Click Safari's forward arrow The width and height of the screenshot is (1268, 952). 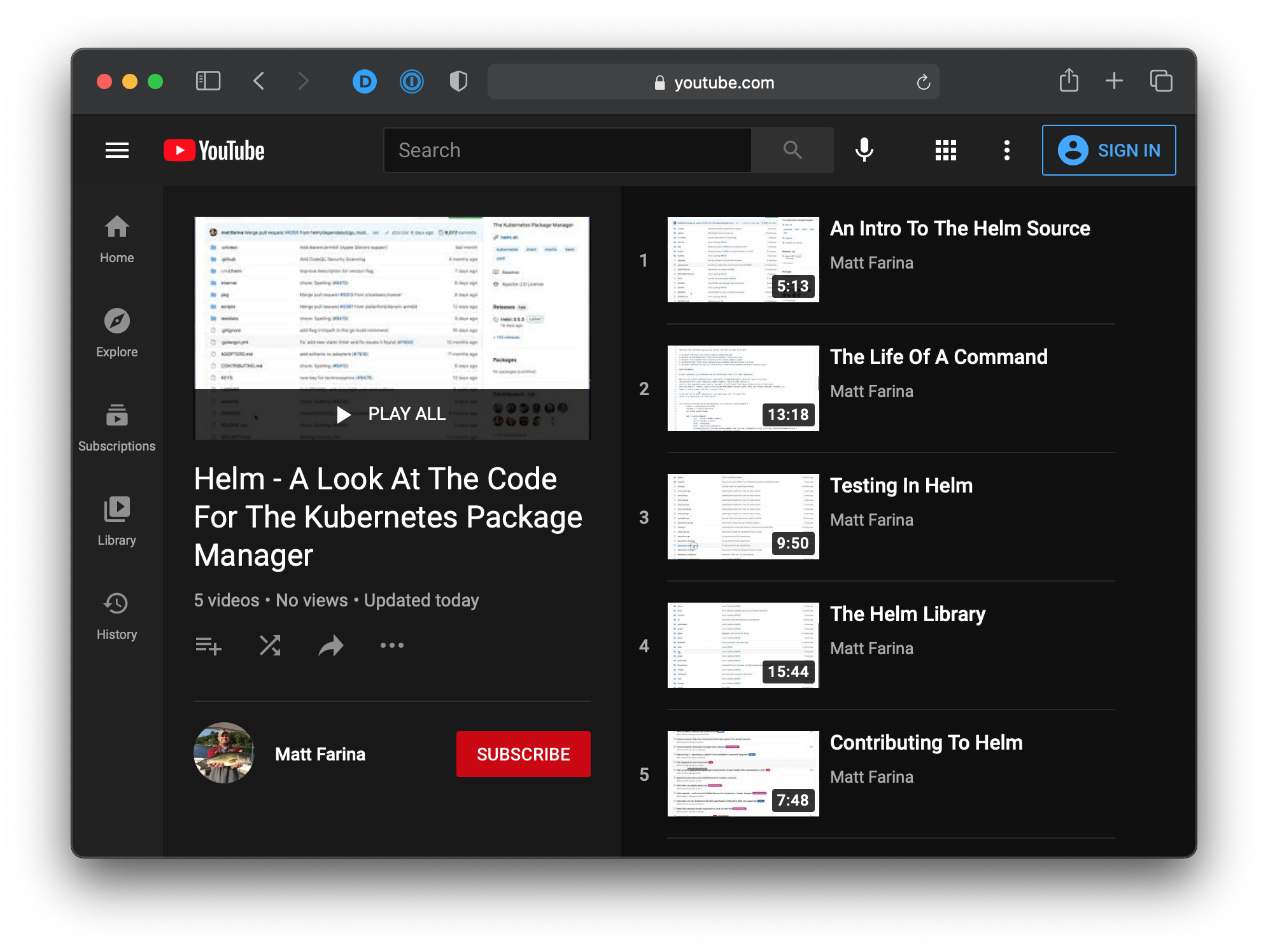click(x=303, y=81)
